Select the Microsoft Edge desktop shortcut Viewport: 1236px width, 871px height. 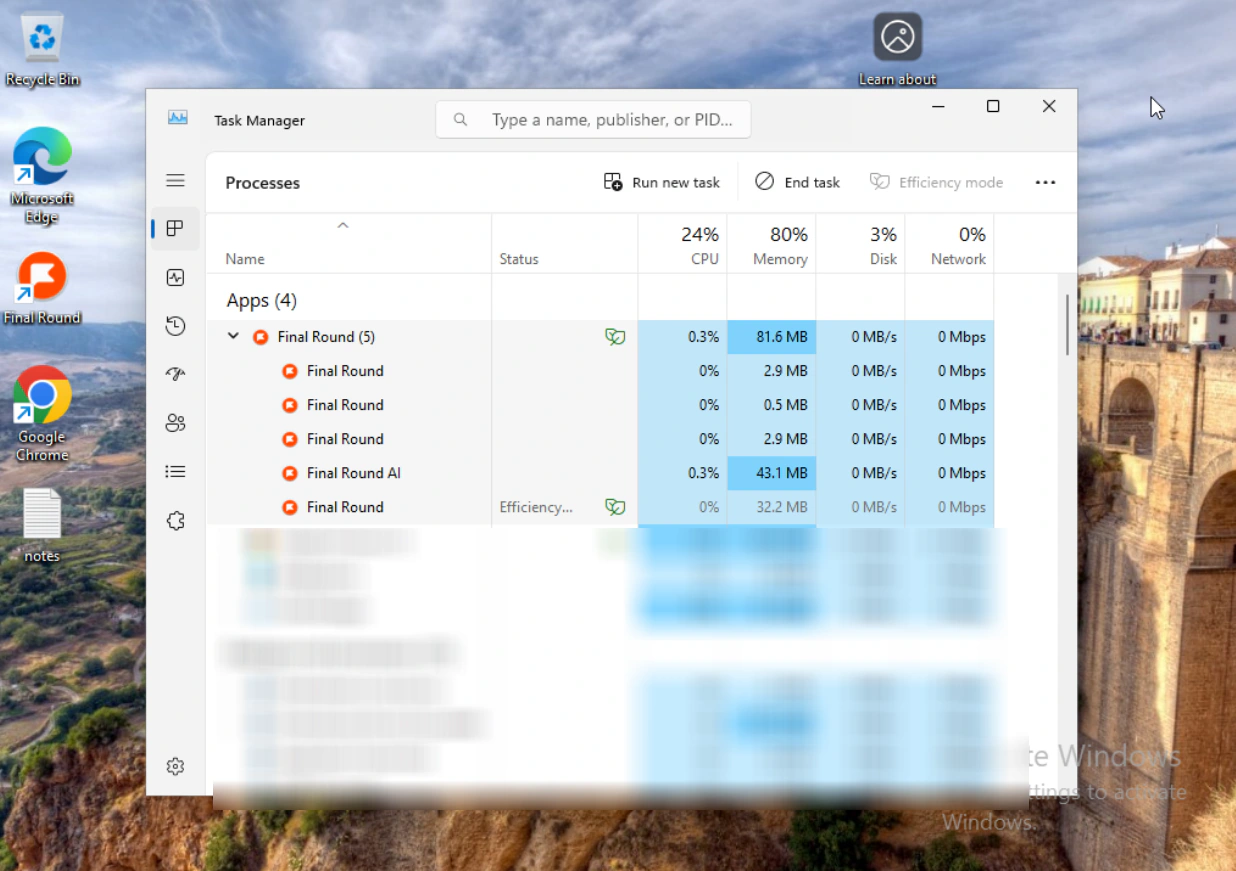point(42,176)
